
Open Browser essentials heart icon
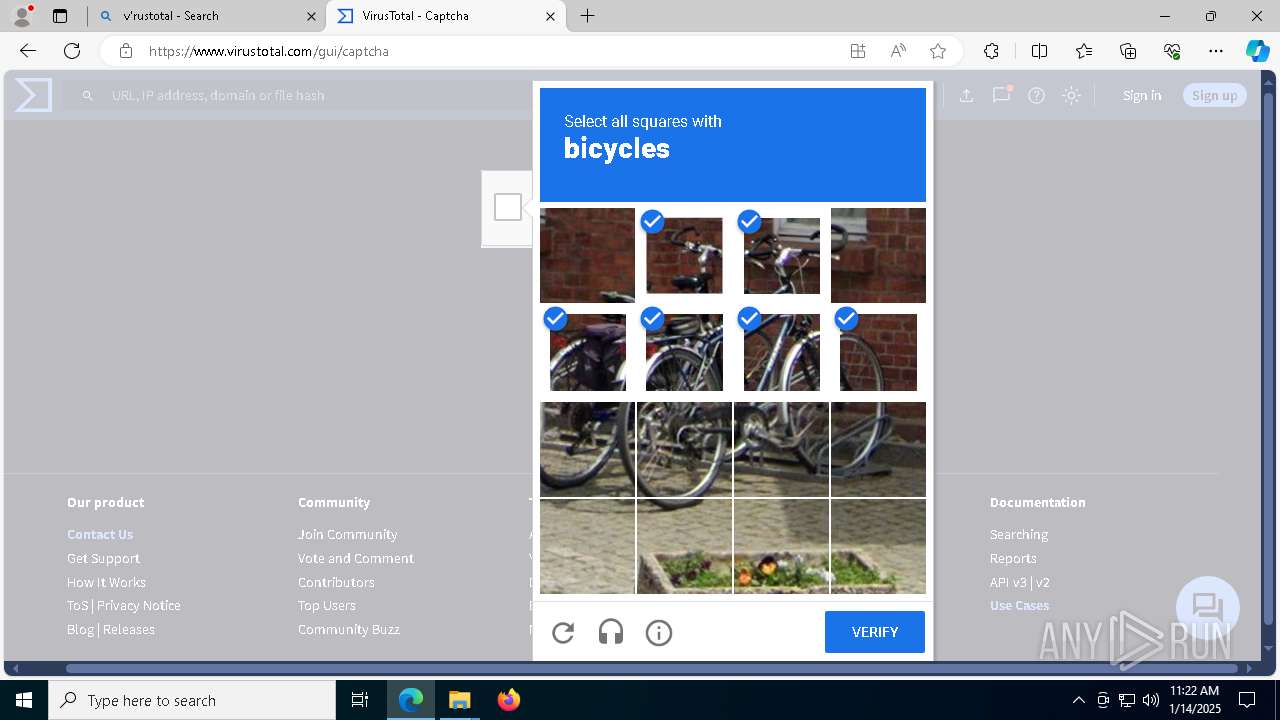click(x=1172, y=51)
